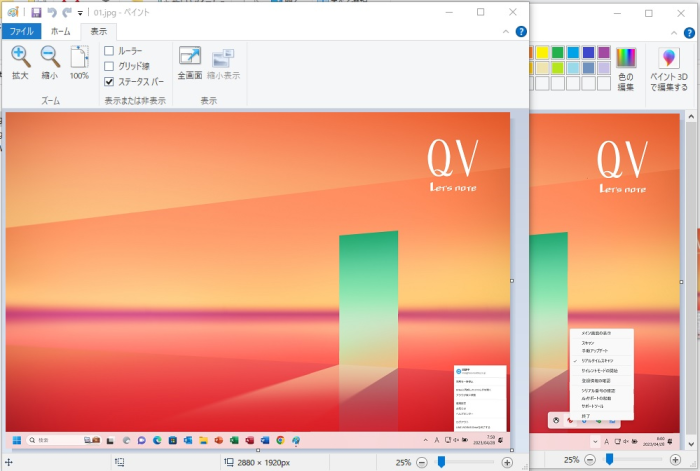The width and height of the screenshot is (700, 471).
Task: Decrease zoom with minus in front status bar
Action: click(421, 463)
